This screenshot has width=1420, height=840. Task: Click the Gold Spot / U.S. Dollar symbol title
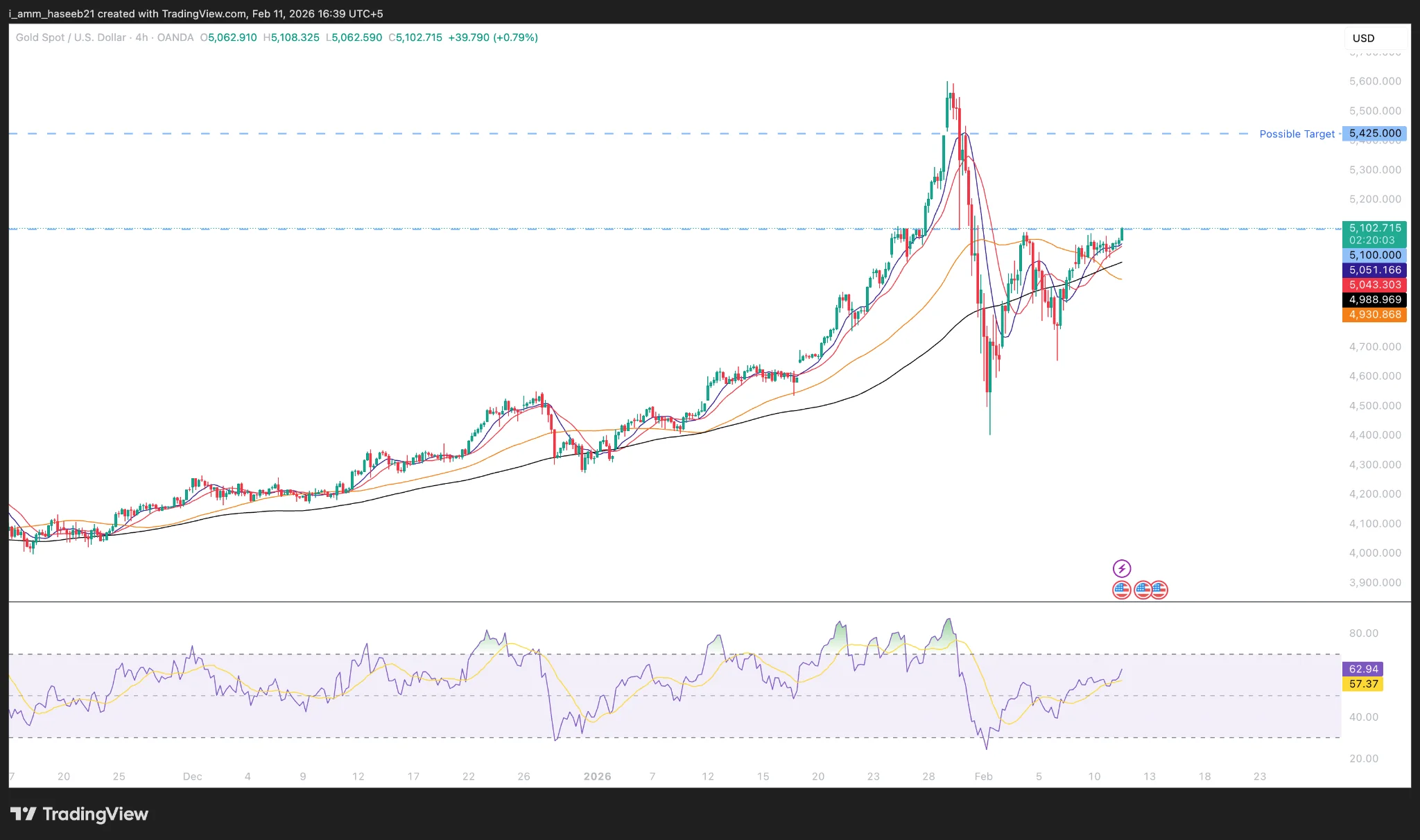click(71, 37)
